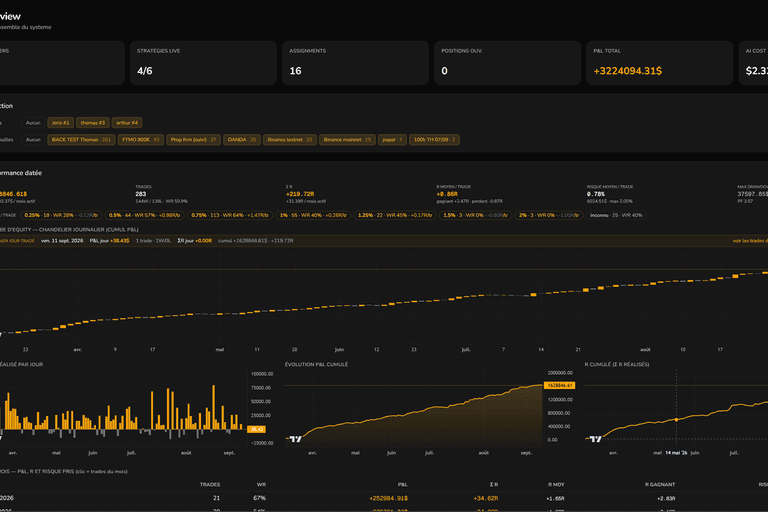Screen dimensions: 768x512
Task: Select Aucun in the portfolios filter row
Action: 33,140
